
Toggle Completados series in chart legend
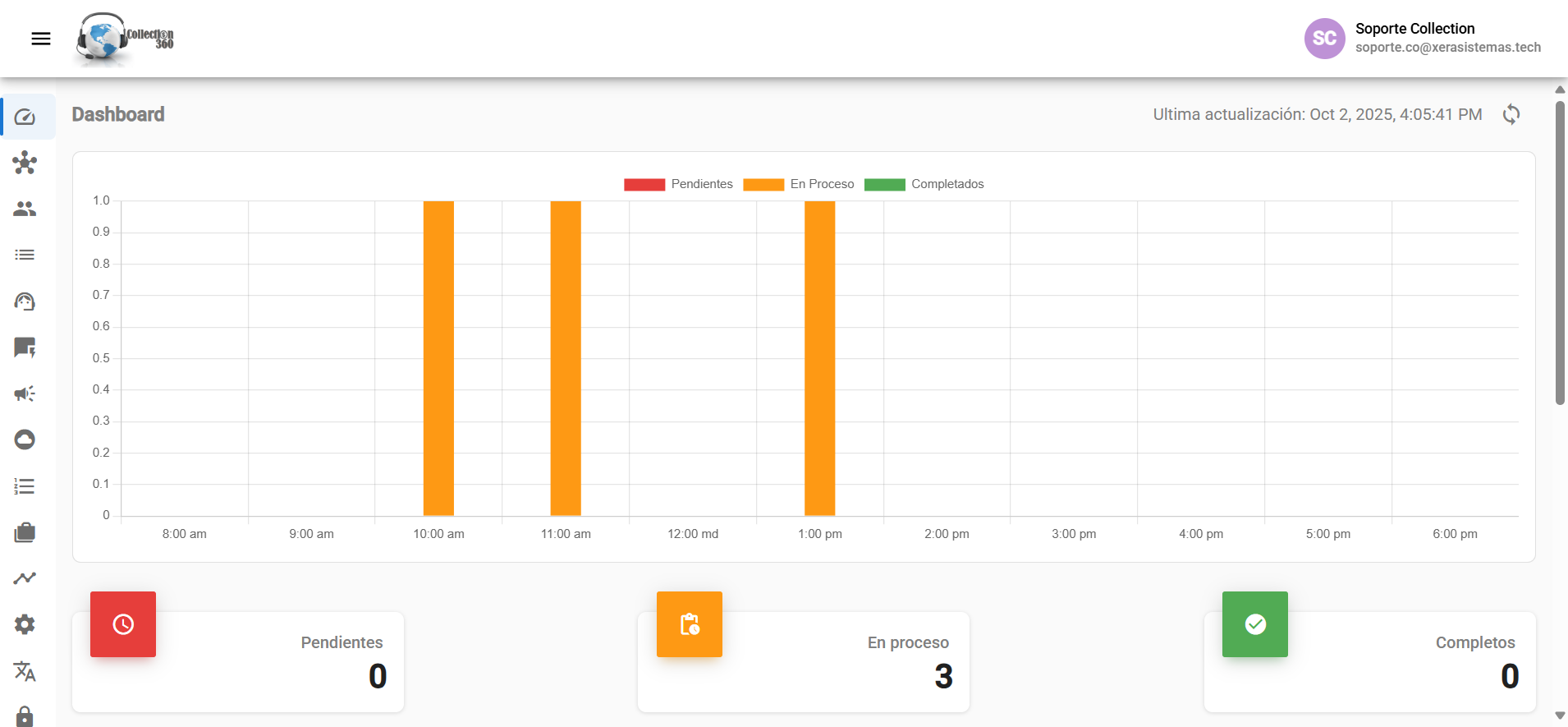tap(924, 184)
